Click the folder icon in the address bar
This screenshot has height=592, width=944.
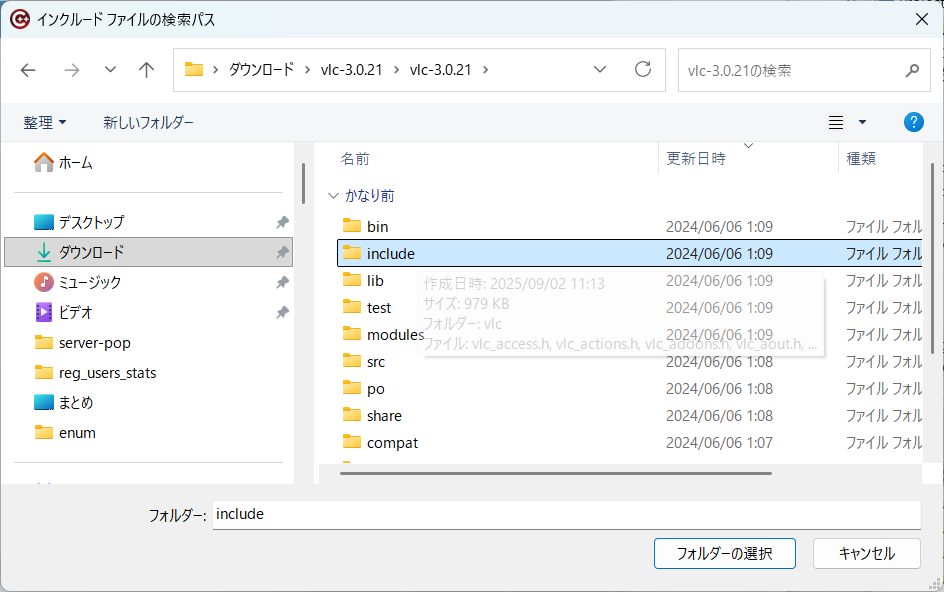(x=194, y=69)
